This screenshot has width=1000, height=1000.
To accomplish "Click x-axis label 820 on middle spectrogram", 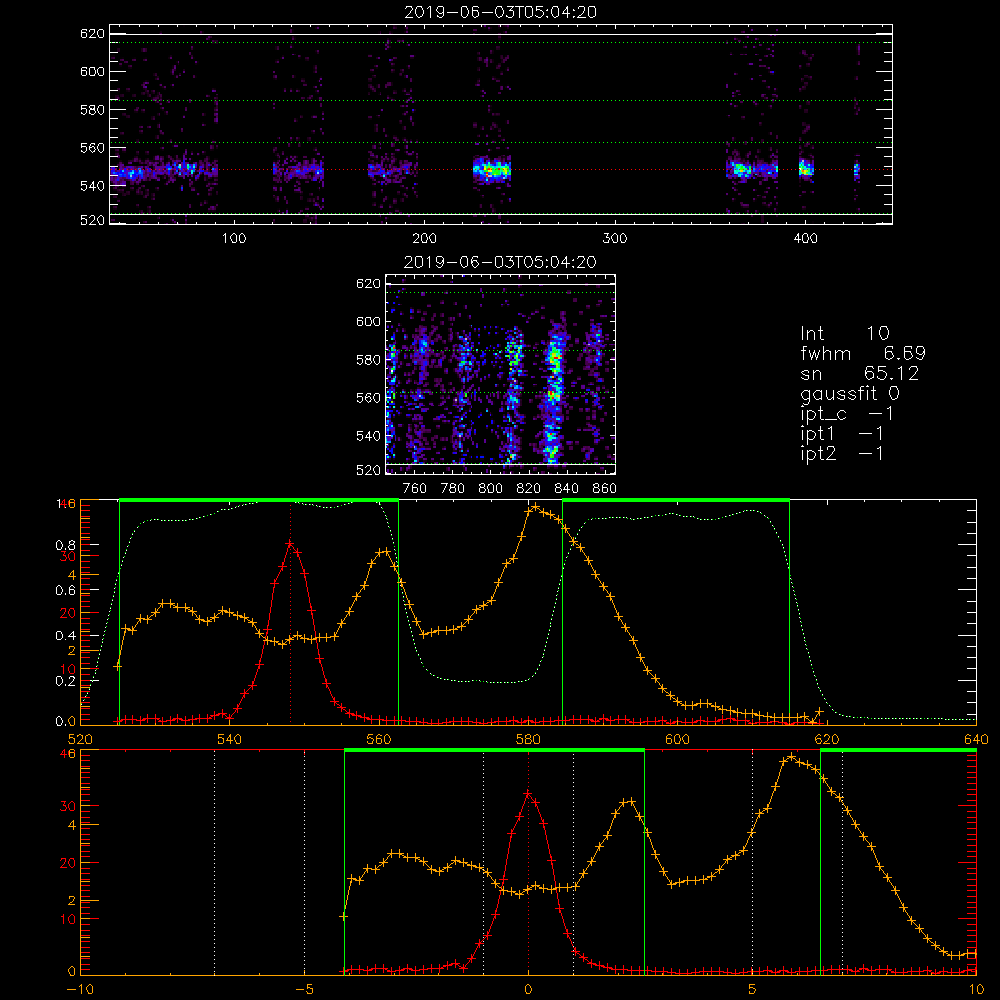I will point(529,489).
